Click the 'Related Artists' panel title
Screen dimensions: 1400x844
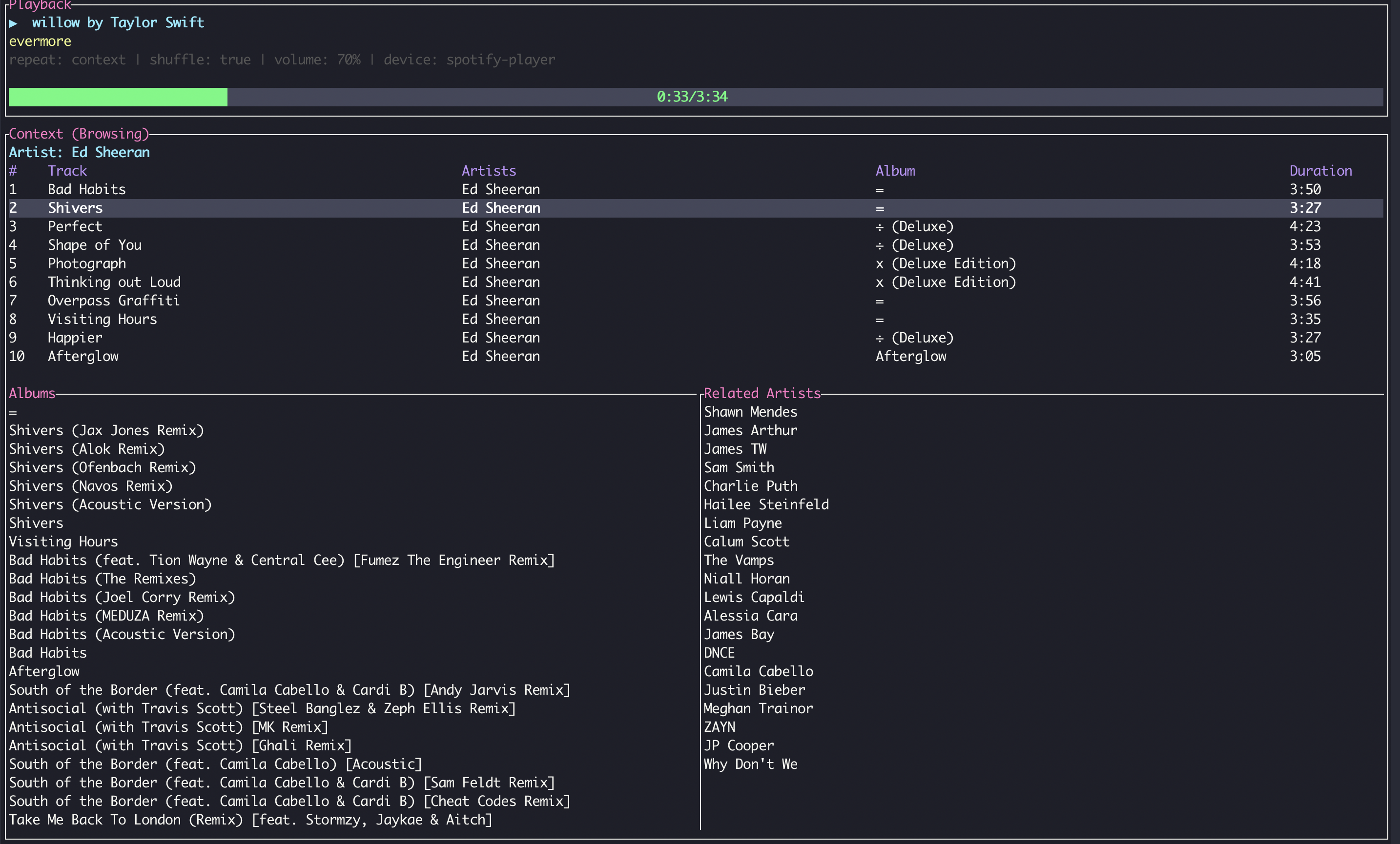[x=762, y=393]
